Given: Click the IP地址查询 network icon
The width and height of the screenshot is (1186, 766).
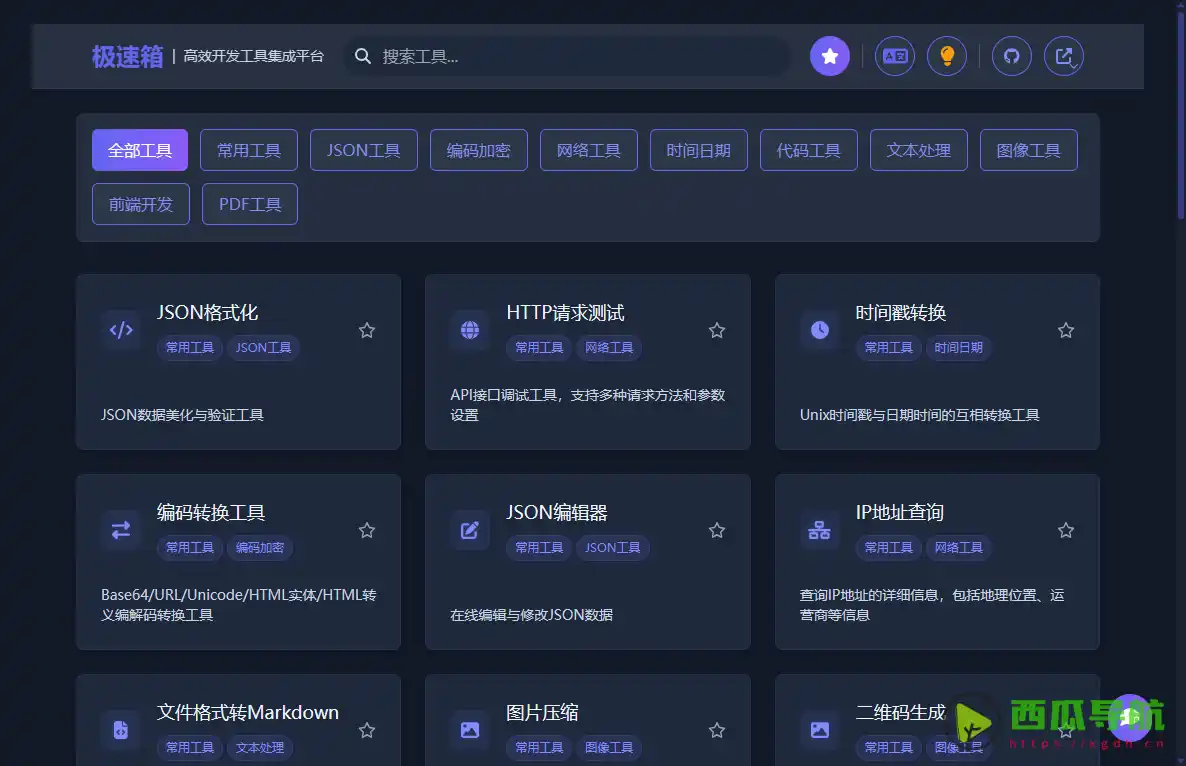Looking at the screenshot, I should pyautogui.click(x=820, y=530).
